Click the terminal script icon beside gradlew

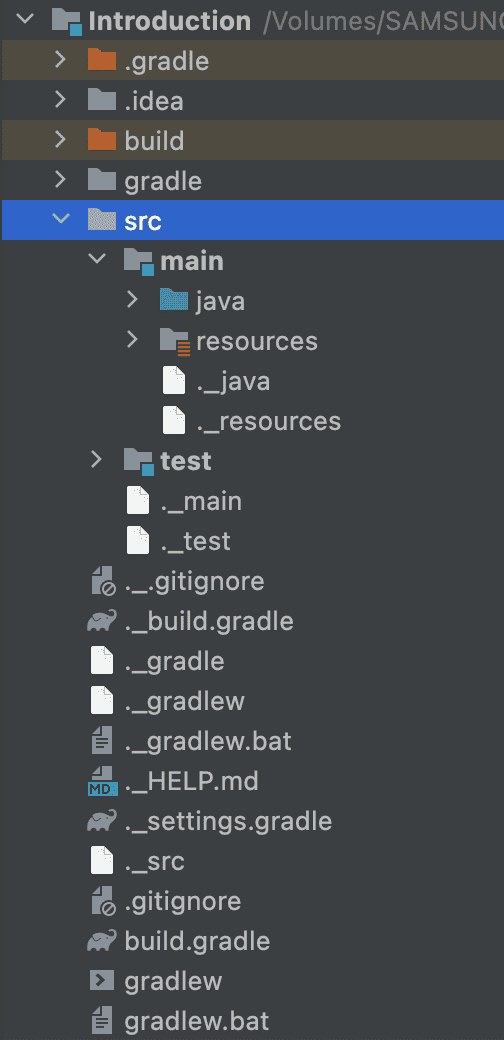(101, 980)
